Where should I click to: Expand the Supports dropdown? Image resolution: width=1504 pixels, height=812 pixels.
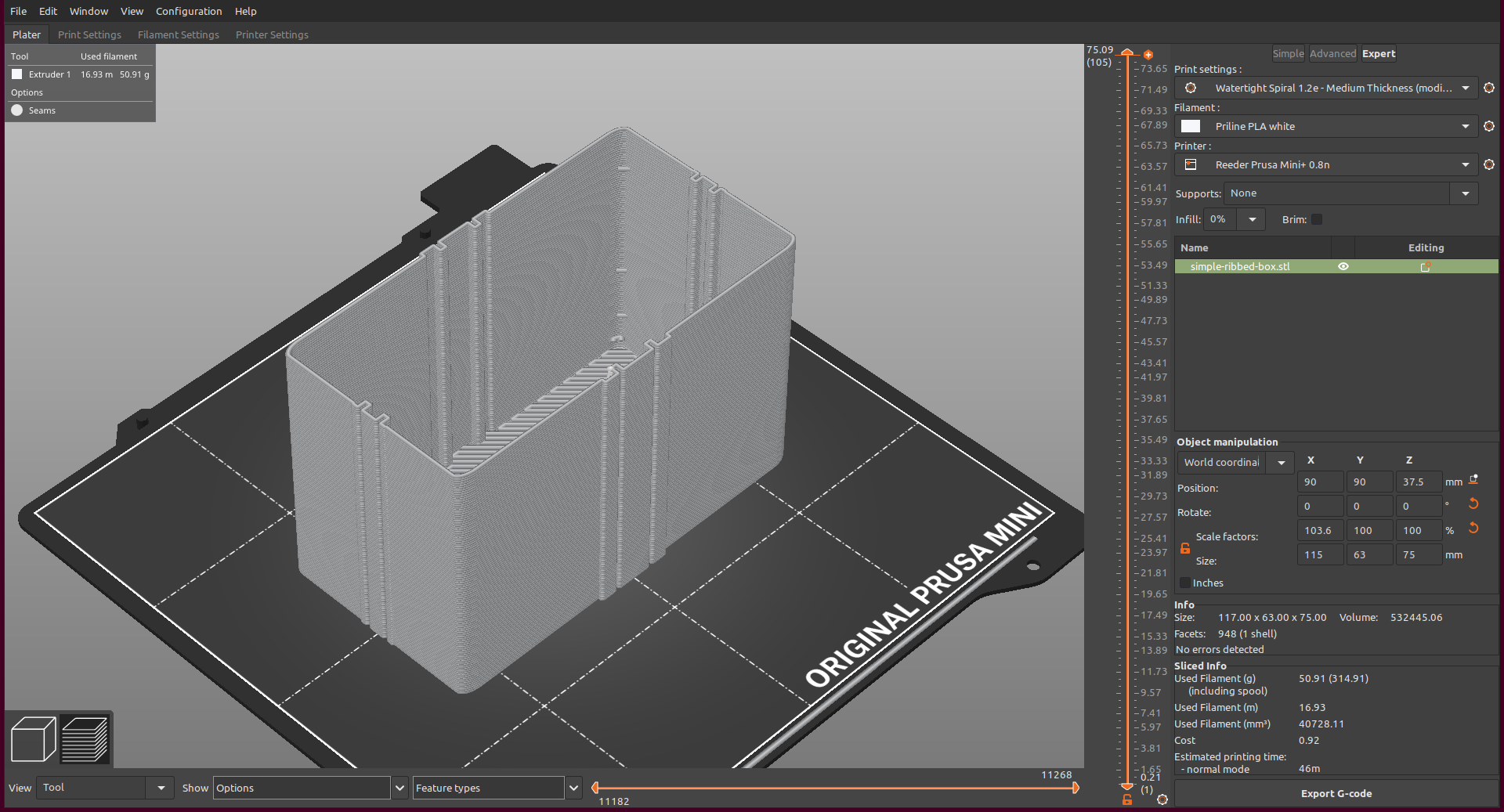click(1465, 193)
